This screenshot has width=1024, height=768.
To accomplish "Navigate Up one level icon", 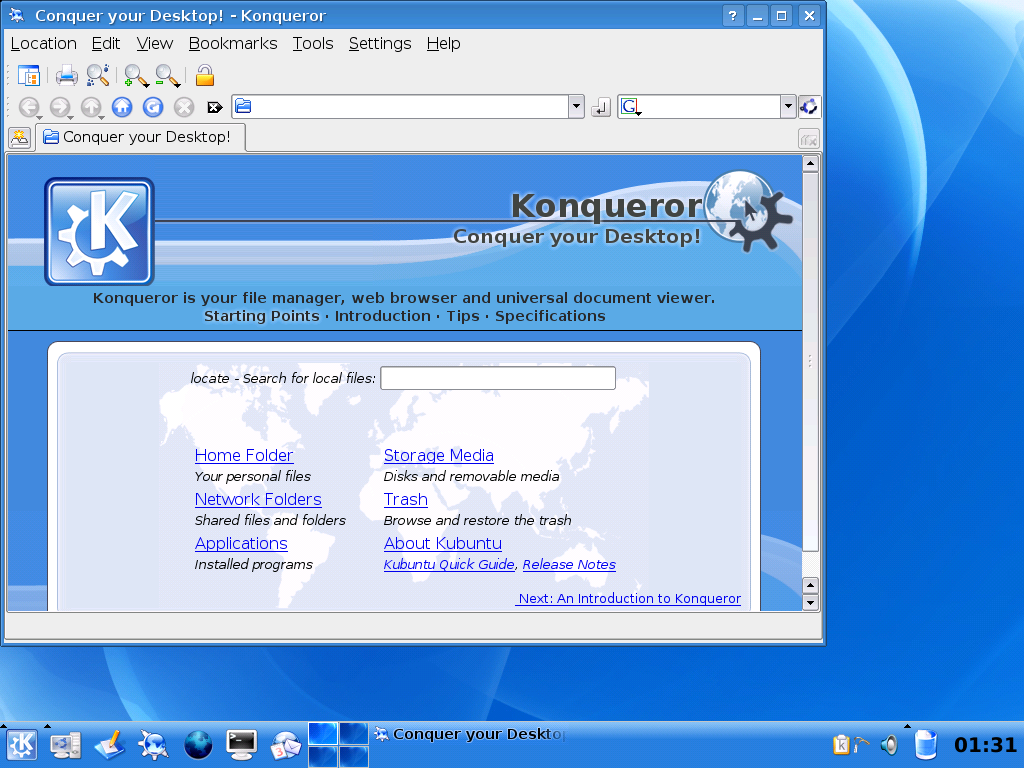I will [x=91, y=107].
